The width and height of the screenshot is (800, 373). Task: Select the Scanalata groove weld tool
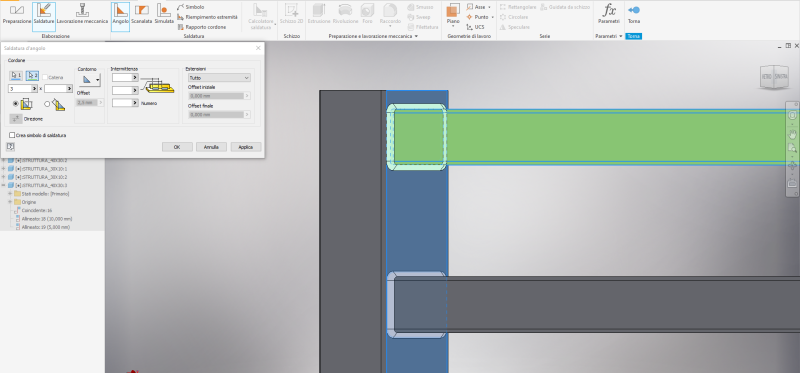point(141,14)
